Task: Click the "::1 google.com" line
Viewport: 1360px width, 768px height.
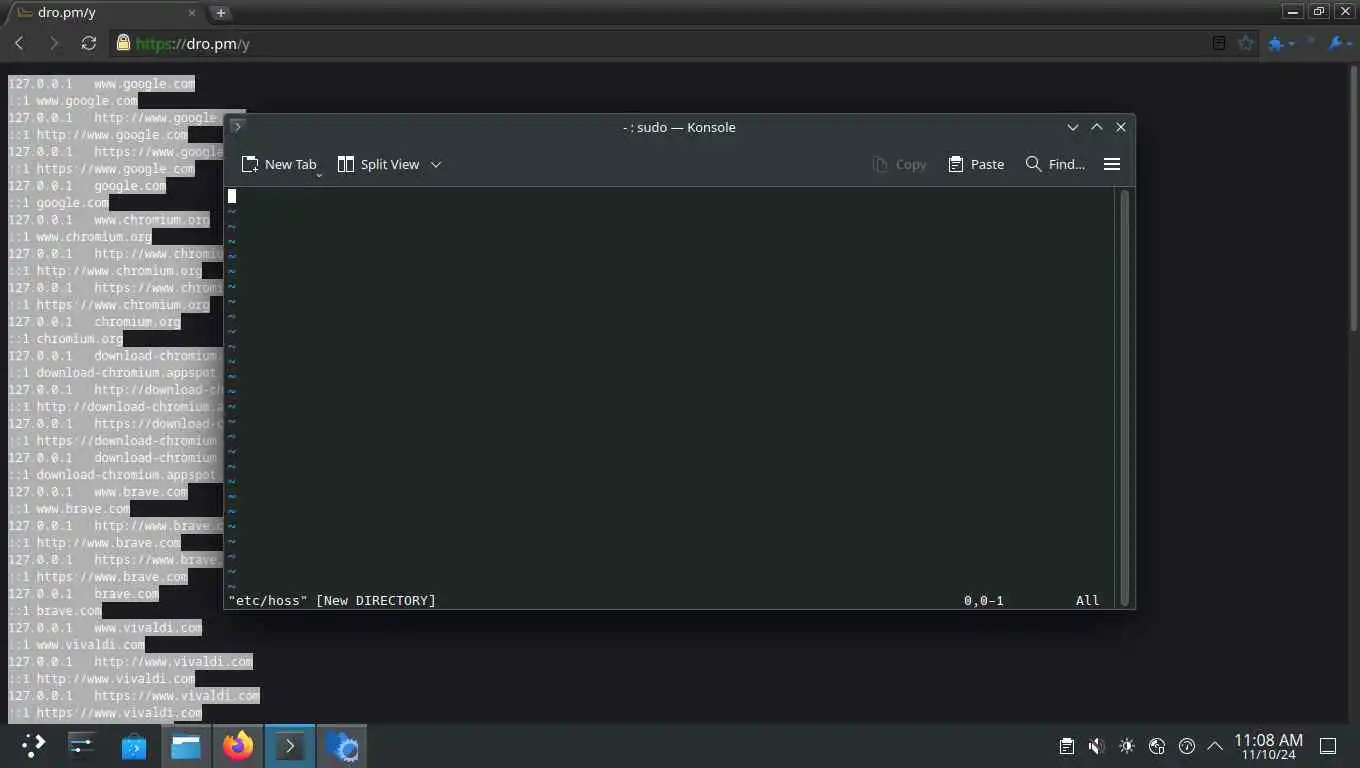Action: [x=58, y=203]
